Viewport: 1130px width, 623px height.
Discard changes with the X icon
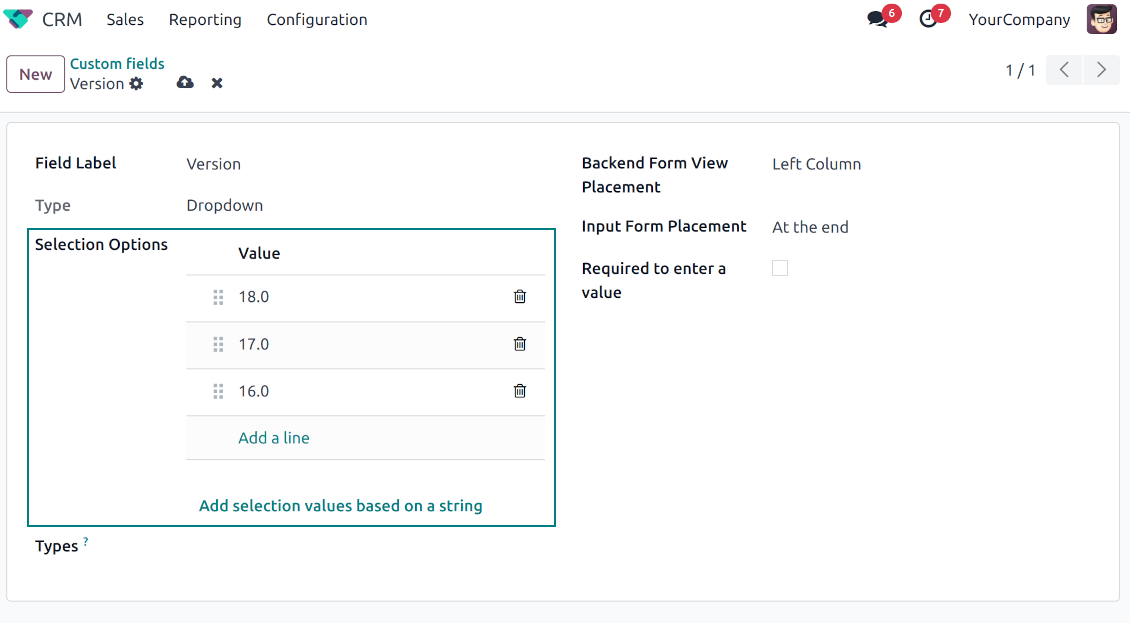tap(217, 83)
